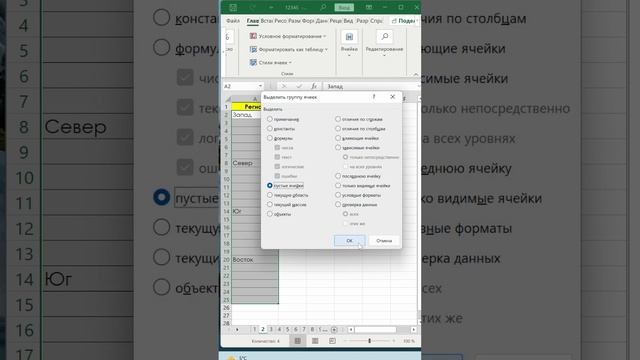Click the Отмена button in the dialog

[x=384, y=240]
